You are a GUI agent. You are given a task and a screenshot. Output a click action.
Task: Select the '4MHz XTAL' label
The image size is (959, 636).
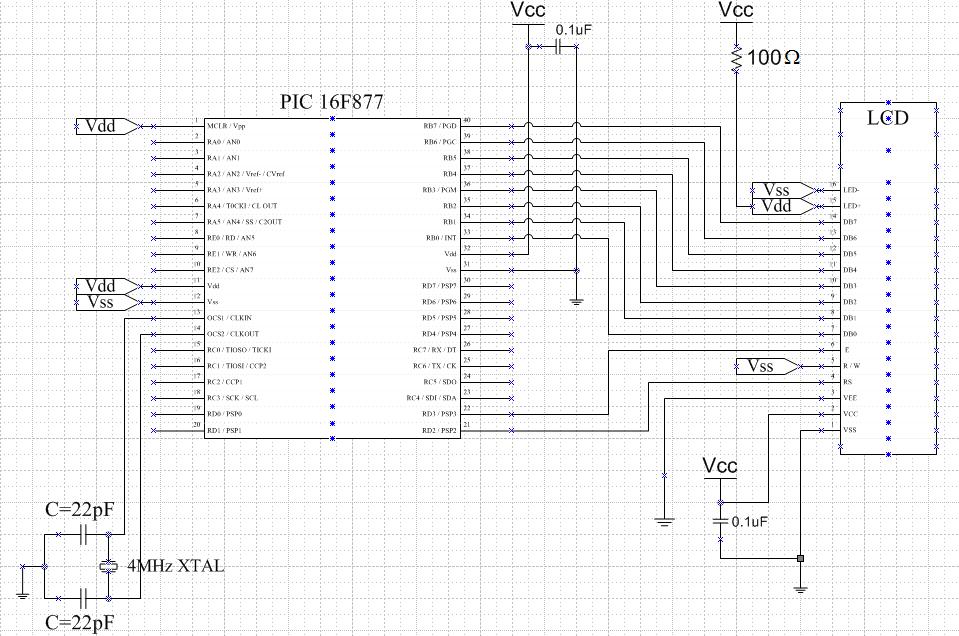click(x=176, y=566)
